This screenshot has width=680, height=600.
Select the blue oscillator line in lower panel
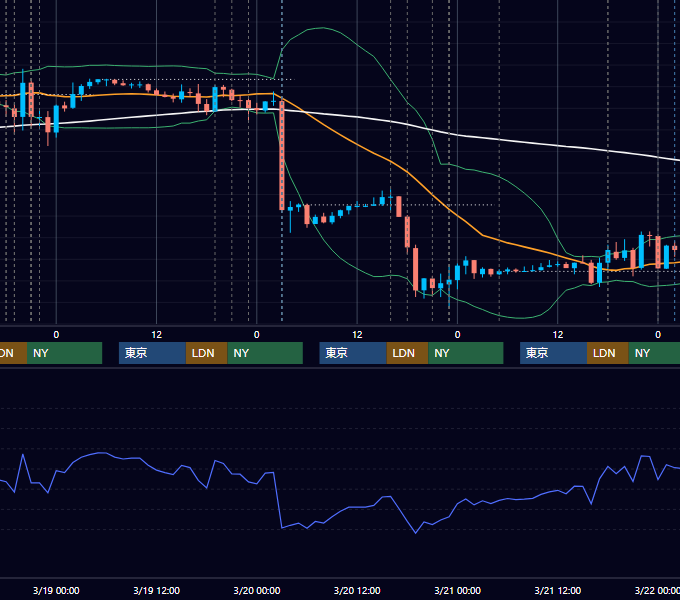coord(347,508)
